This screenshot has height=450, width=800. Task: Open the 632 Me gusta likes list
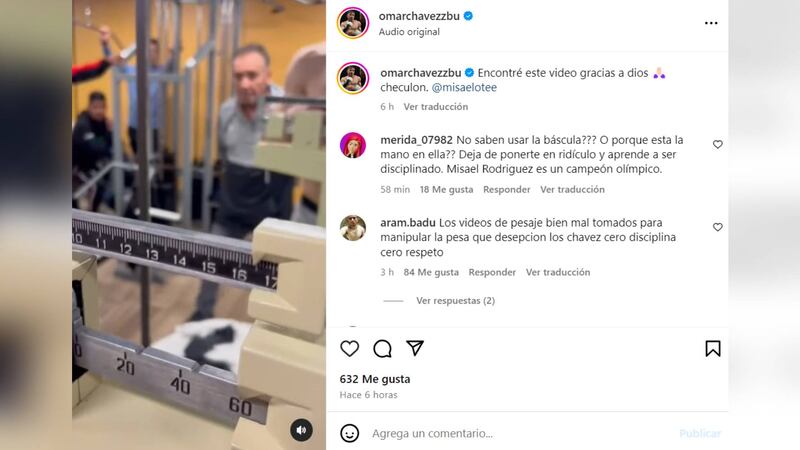click(375, 379)
